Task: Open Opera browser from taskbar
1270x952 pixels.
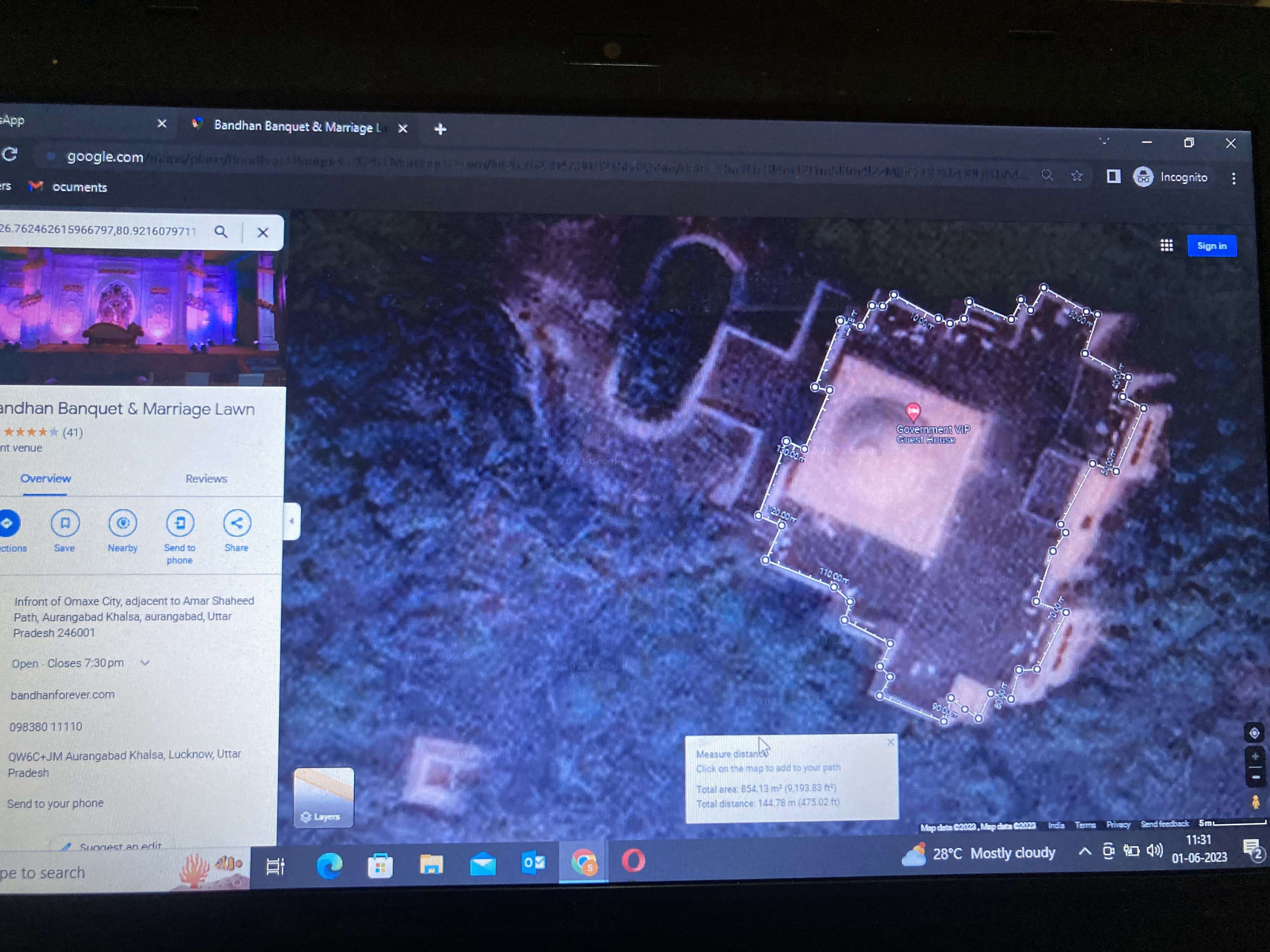Action: click(633, 861)
